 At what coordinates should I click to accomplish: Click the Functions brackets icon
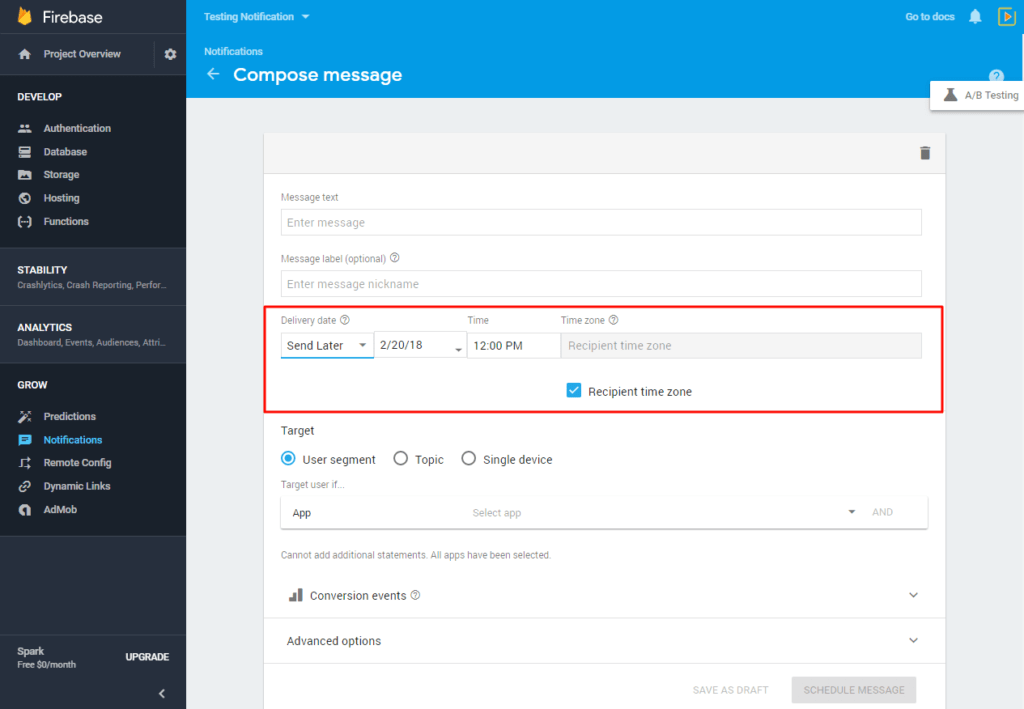pyautogui.click(x=25, y=222)
